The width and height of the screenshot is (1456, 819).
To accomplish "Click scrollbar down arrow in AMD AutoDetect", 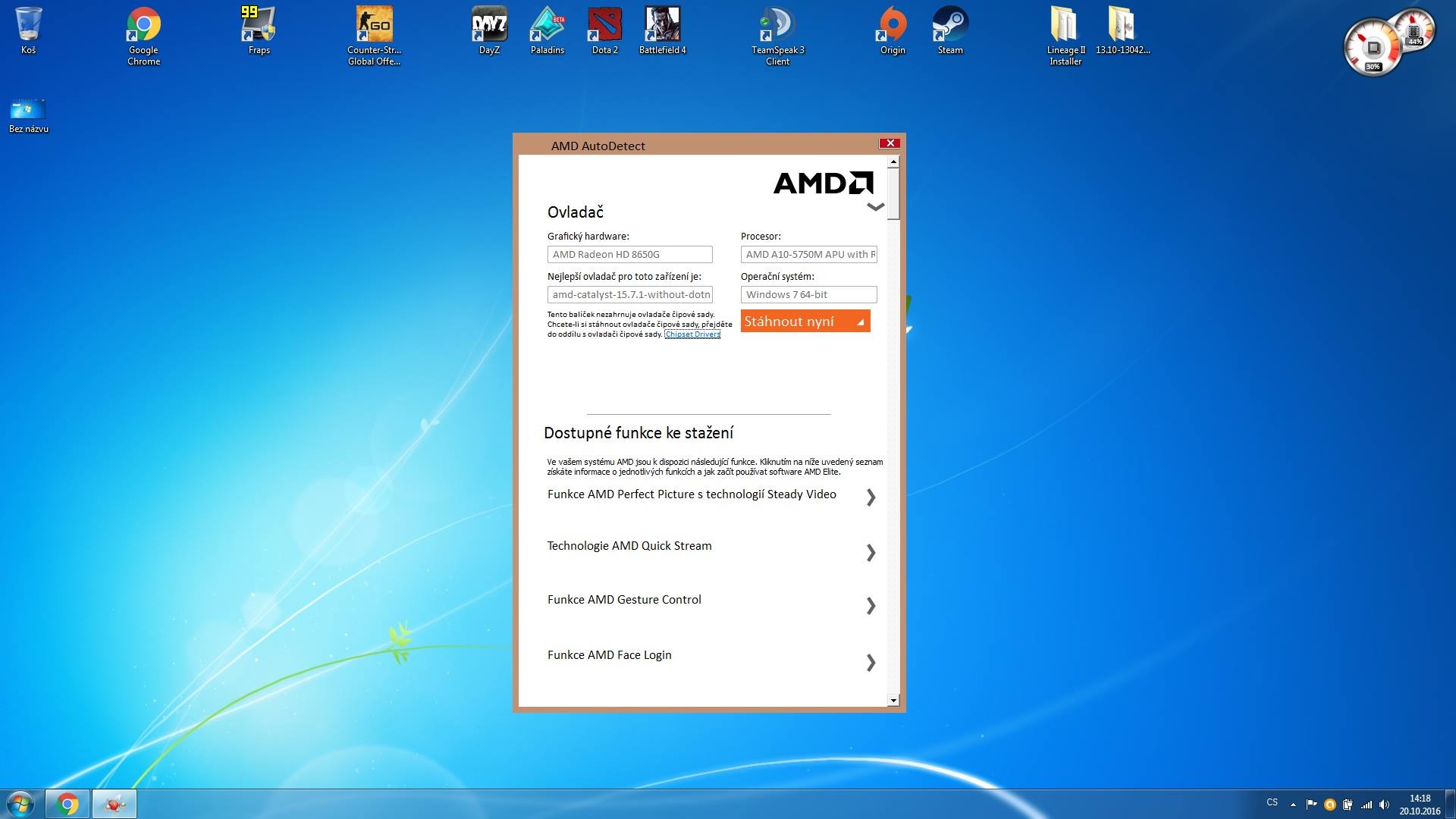I will 893,701.
